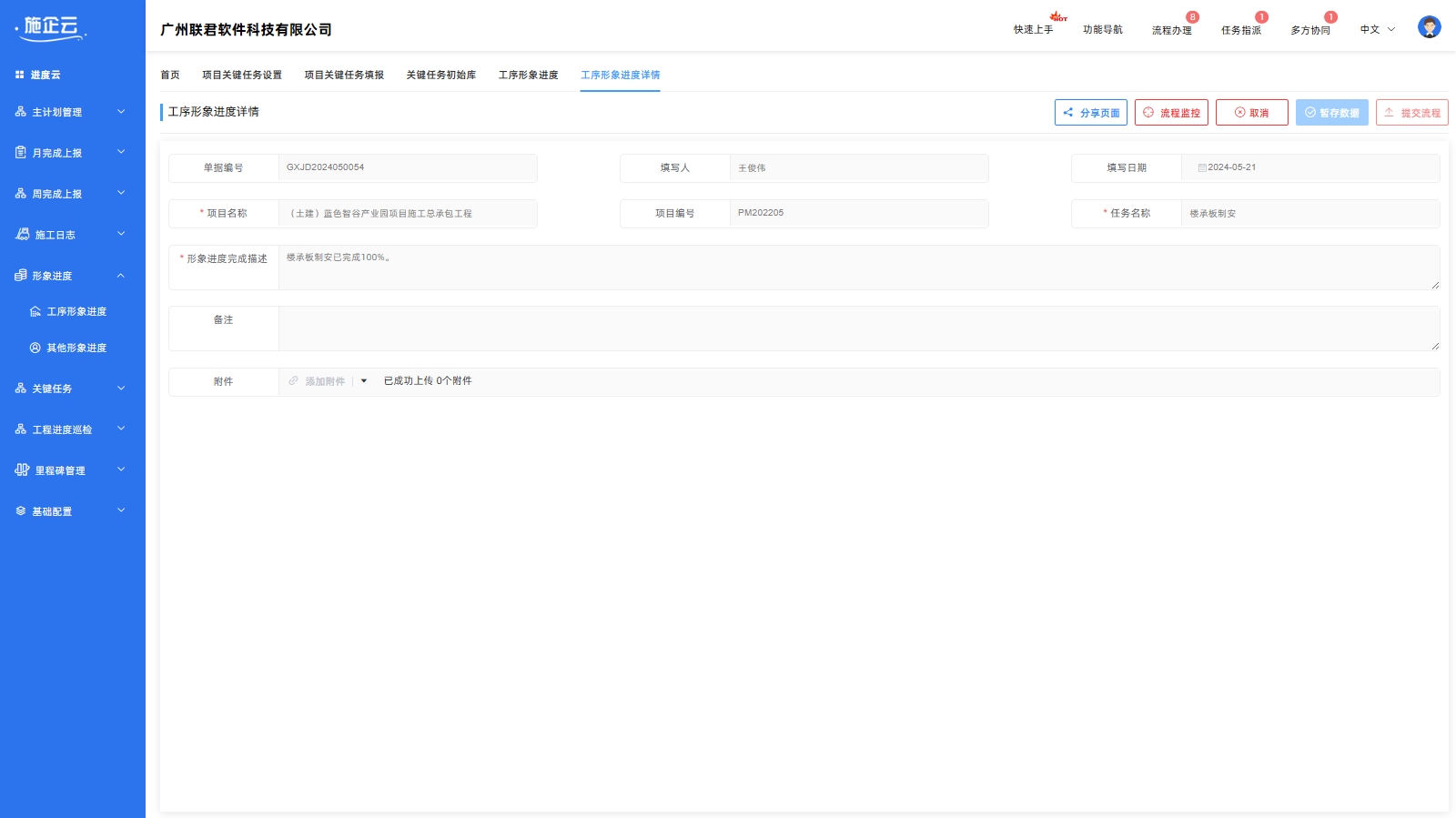Click the 基础配置 layers icon
The image size is (1456, 818).
click(21, 511)
